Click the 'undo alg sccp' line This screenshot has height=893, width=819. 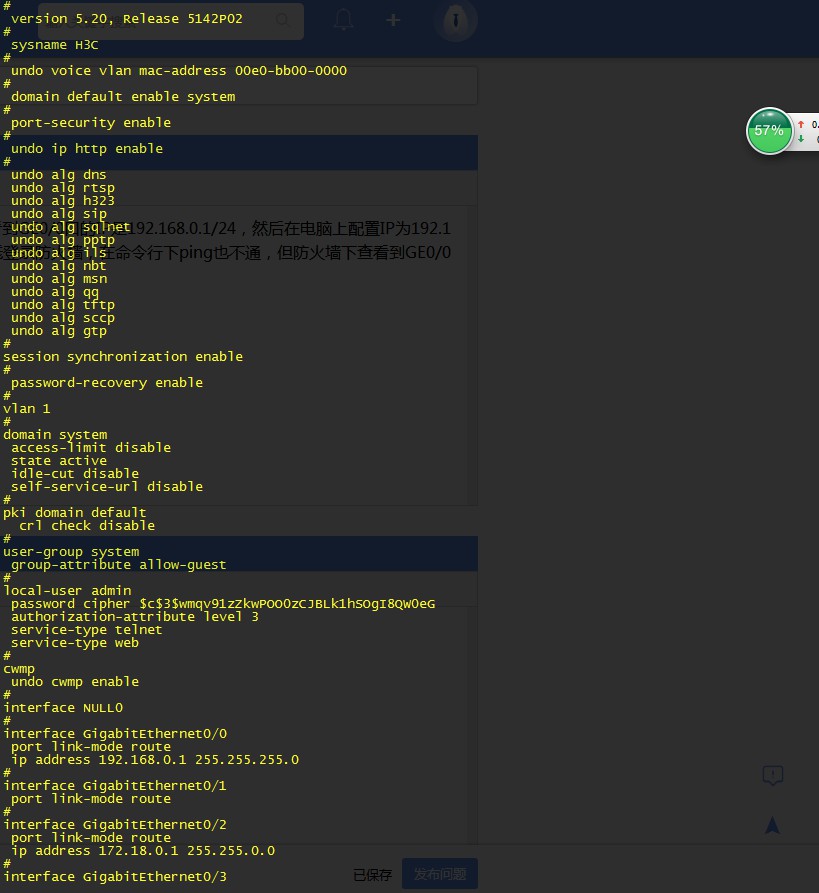63,318
